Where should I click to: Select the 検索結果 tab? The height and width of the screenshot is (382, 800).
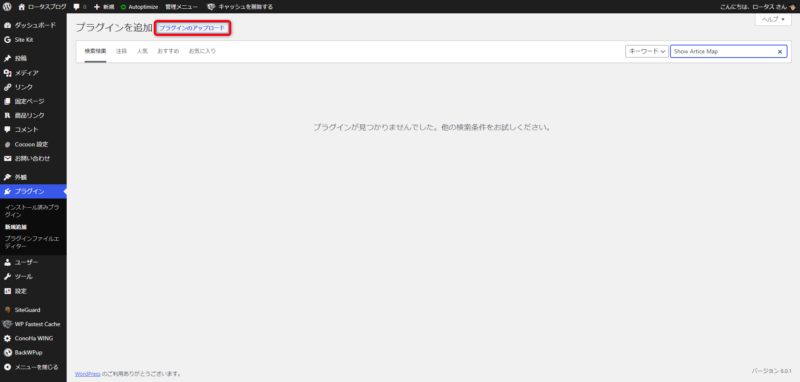95,52
